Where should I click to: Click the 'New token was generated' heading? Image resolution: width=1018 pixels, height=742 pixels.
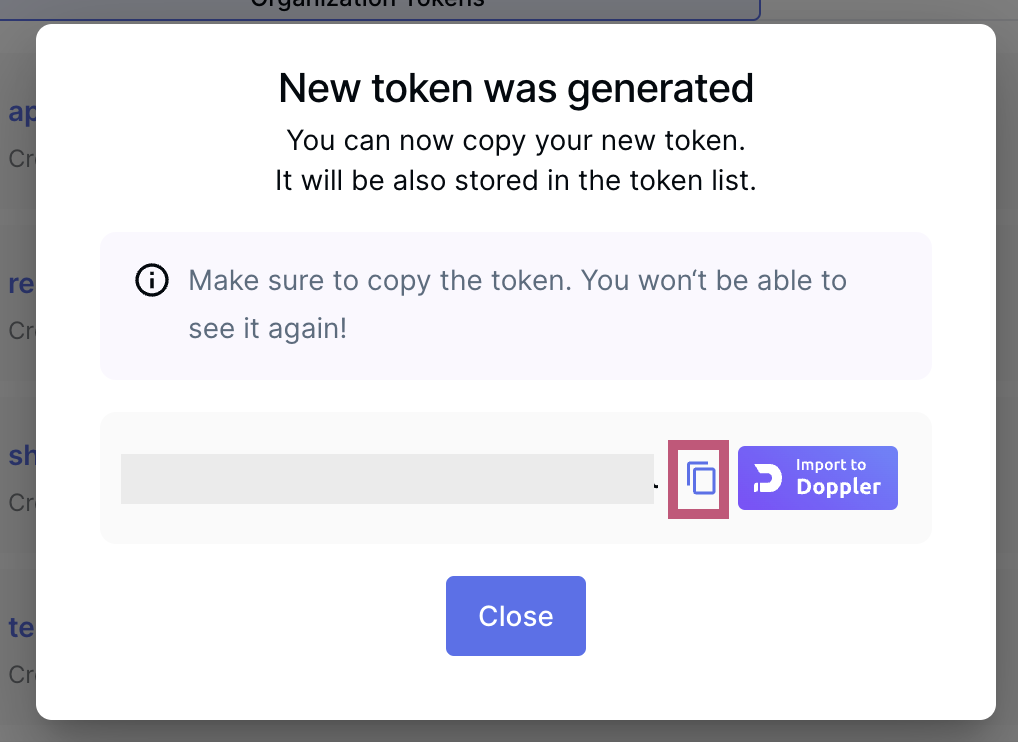515,89
